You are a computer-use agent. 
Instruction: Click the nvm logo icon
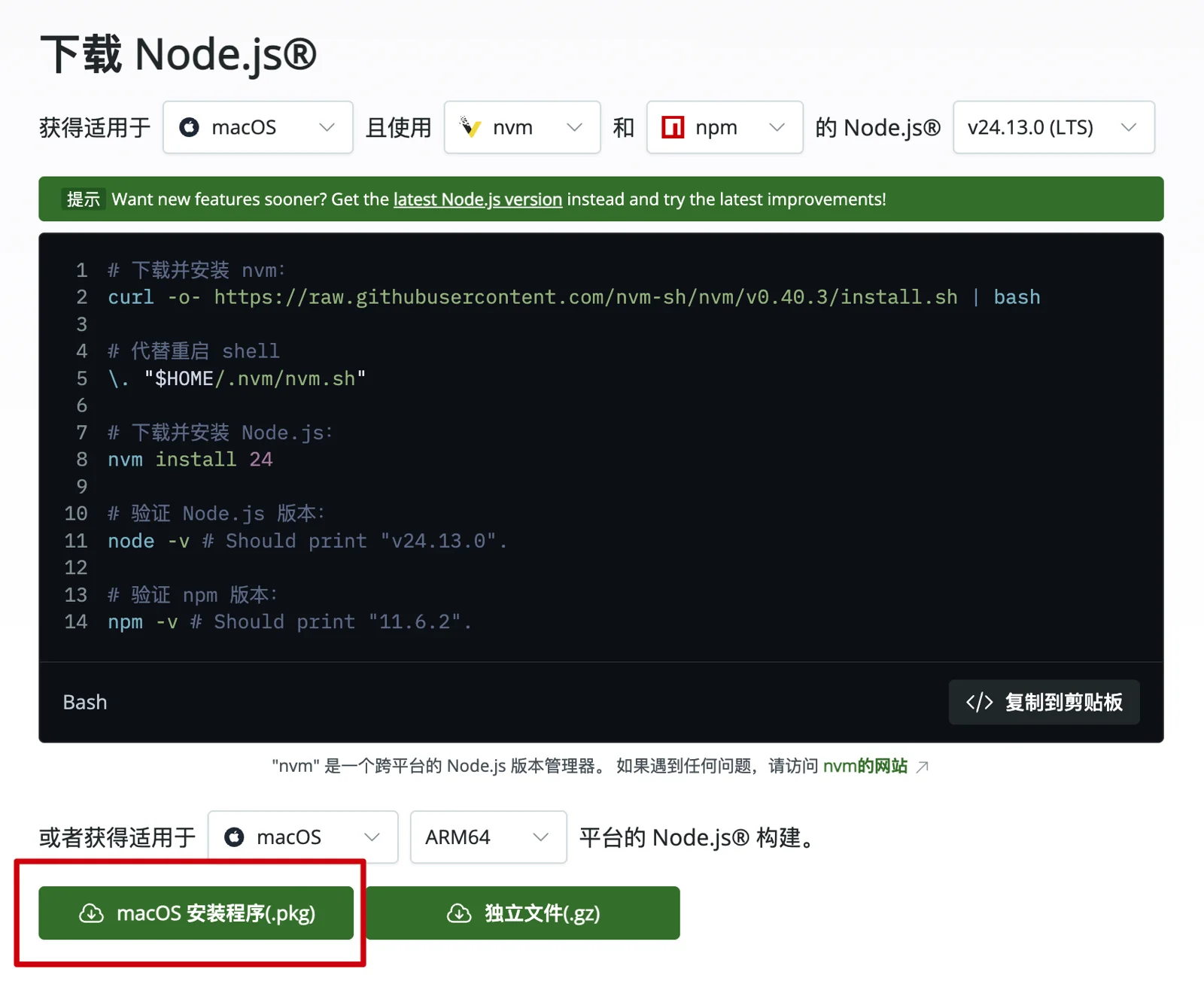470,128
